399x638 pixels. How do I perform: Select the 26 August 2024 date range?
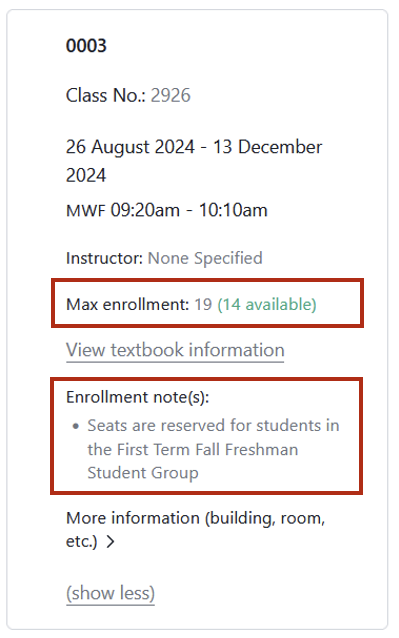(194, 161)
